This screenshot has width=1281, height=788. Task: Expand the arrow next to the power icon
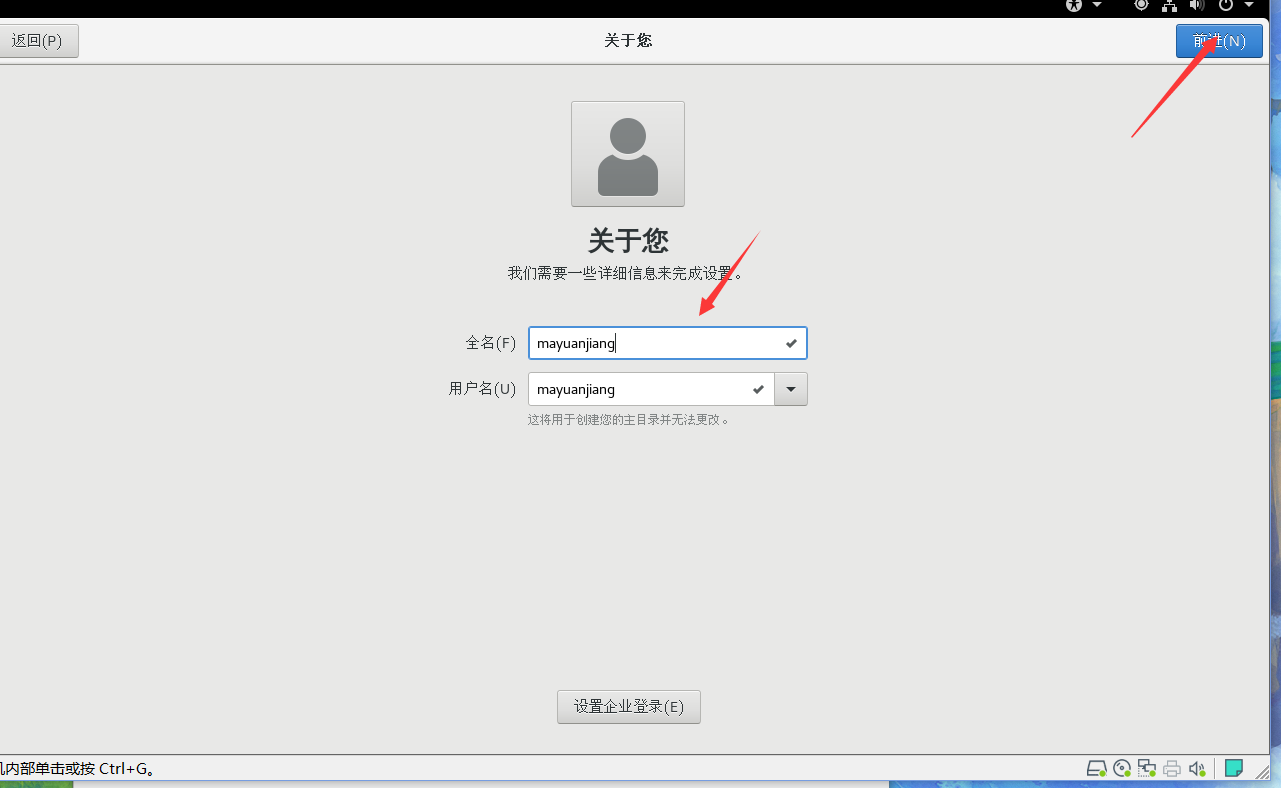point(1248,5)
